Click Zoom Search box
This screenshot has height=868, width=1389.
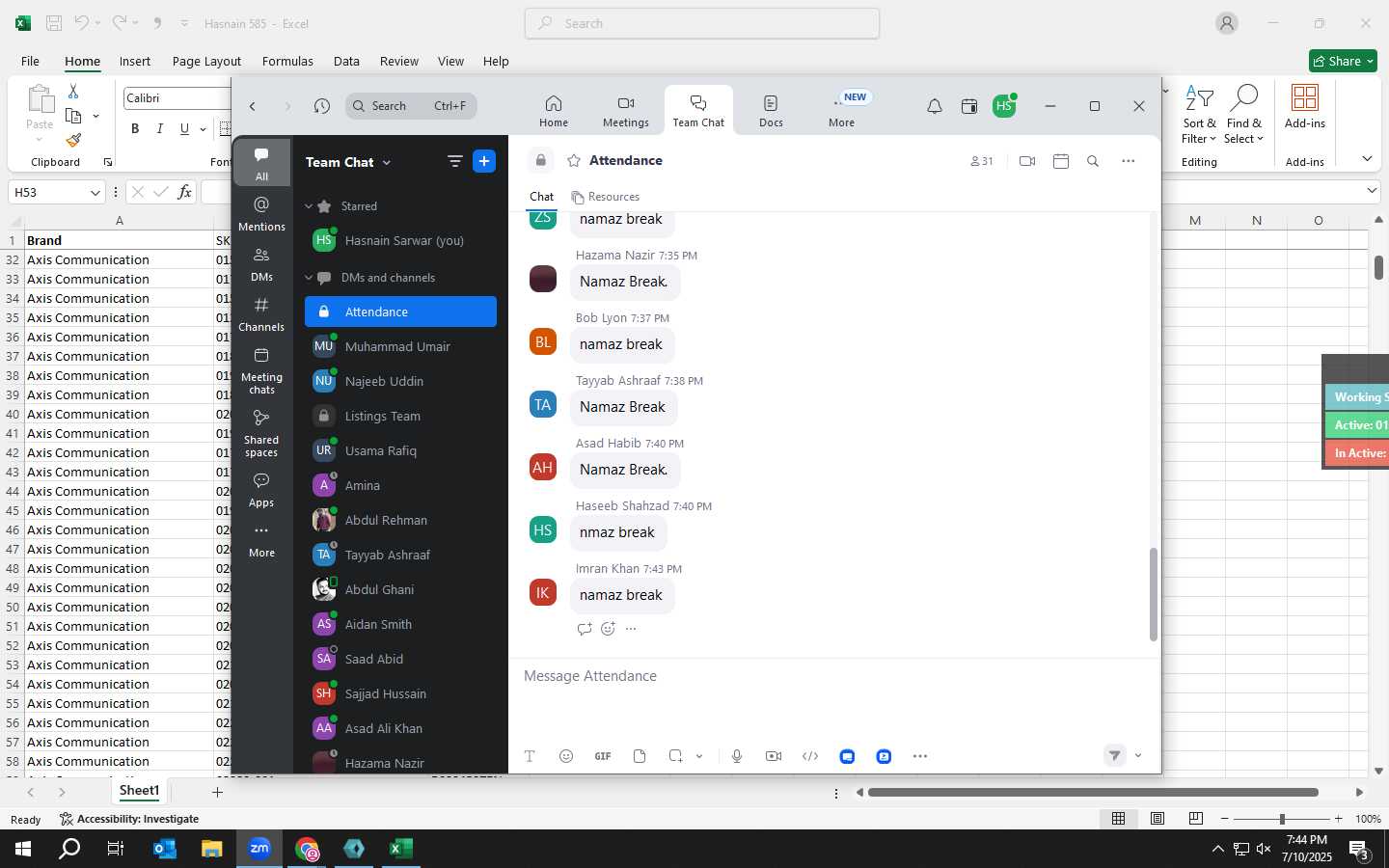pyautogui.click(x=411, y=106)
